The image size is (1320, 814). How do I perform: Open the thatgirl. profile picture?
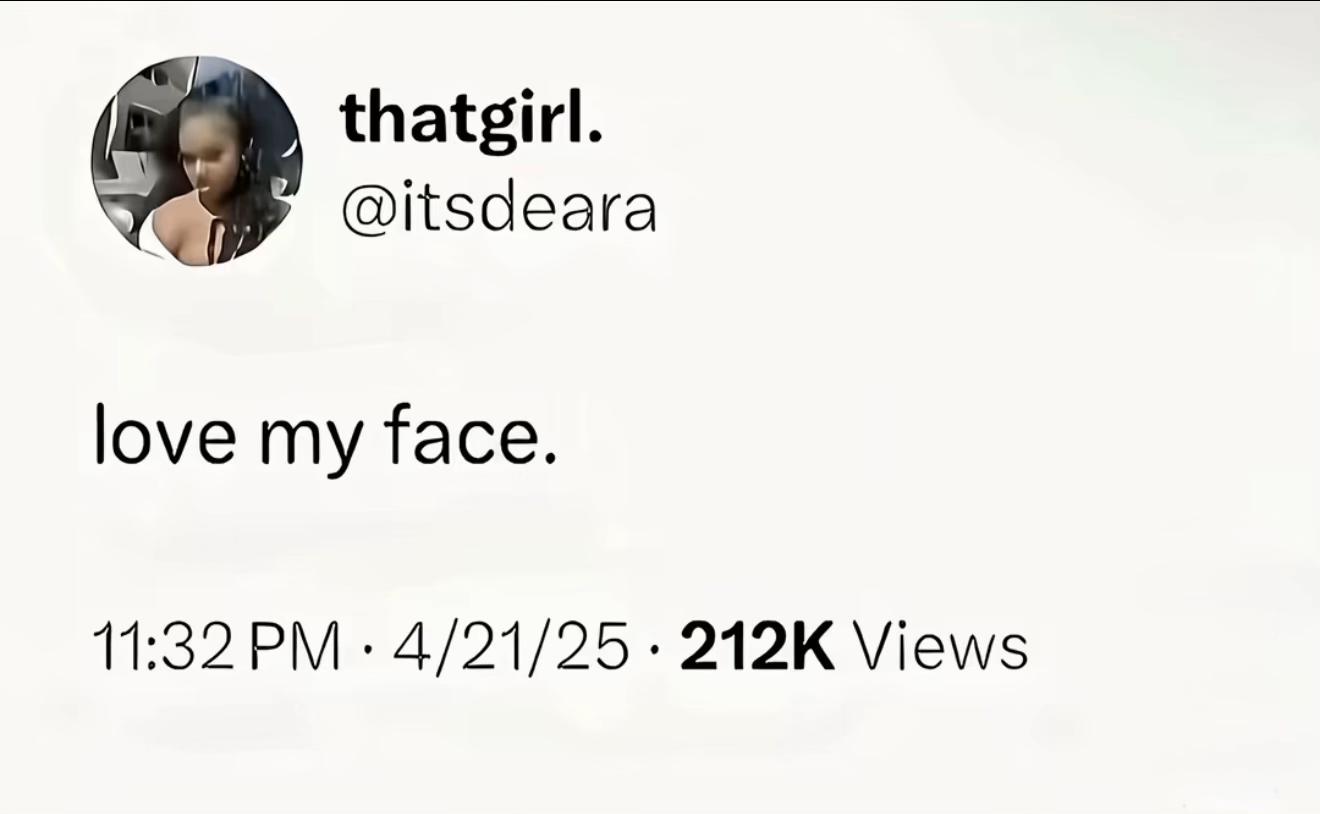click(x=197, y=161)
